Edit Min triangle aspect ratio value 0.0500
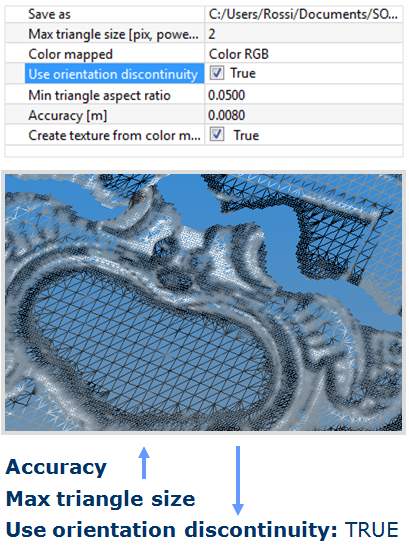 [303, 95]
